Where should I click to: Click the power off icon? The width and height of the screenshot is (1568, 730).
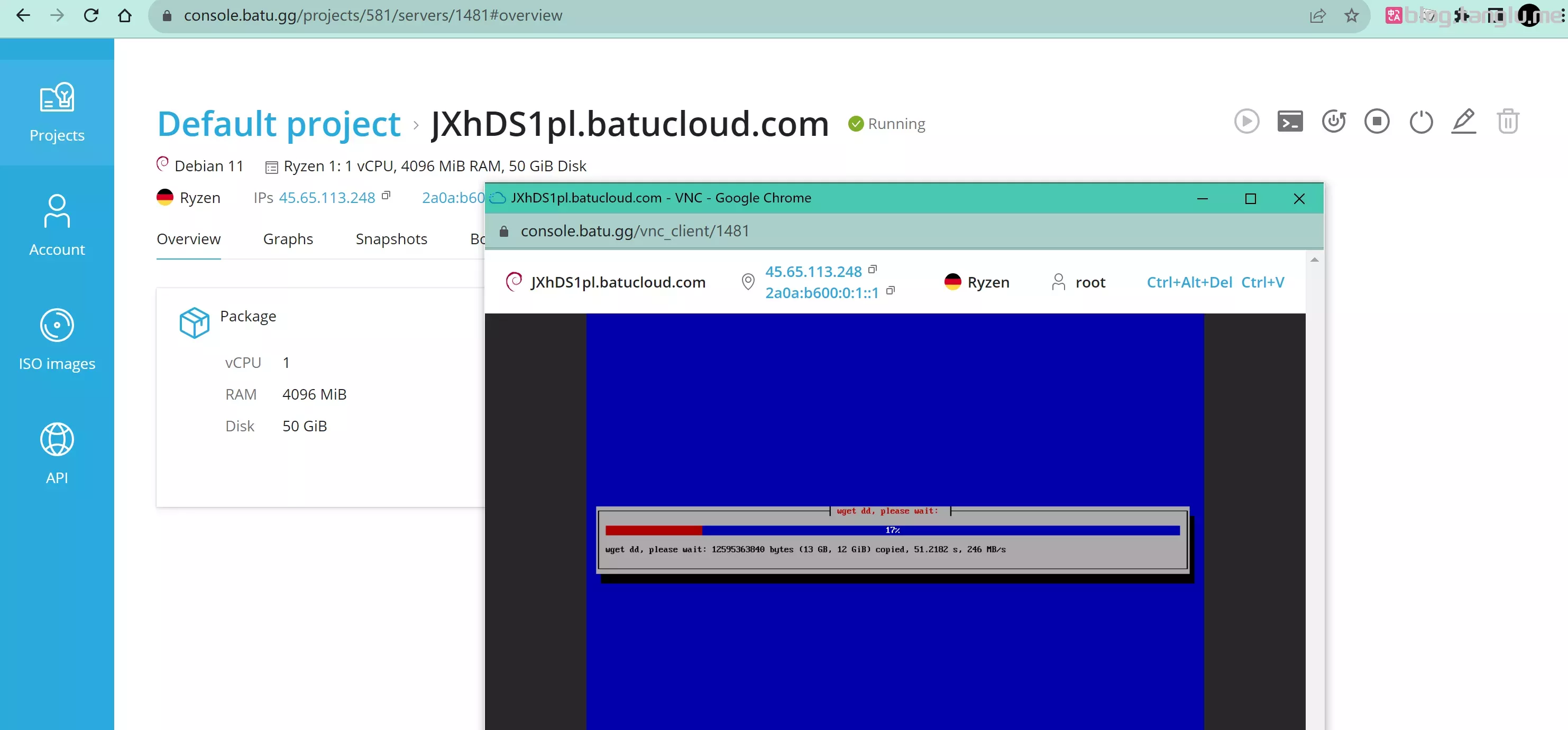tap(1420, 122)
